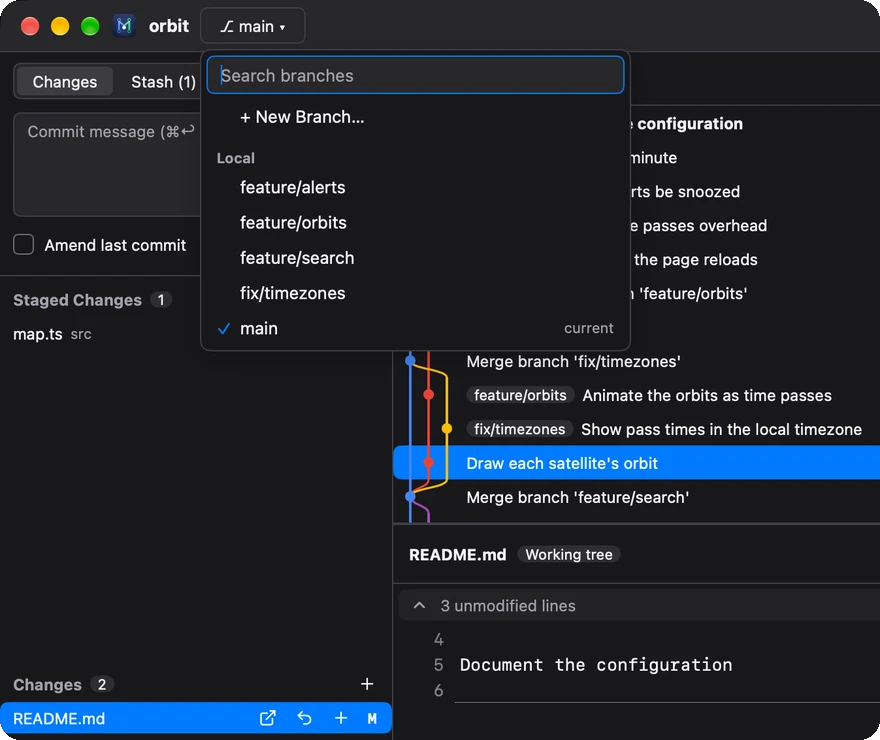The height and width of the screenshot is (740, 880).
Task: Click the orbit repository name
Action: pyautogui.click(x=169, y=26)
